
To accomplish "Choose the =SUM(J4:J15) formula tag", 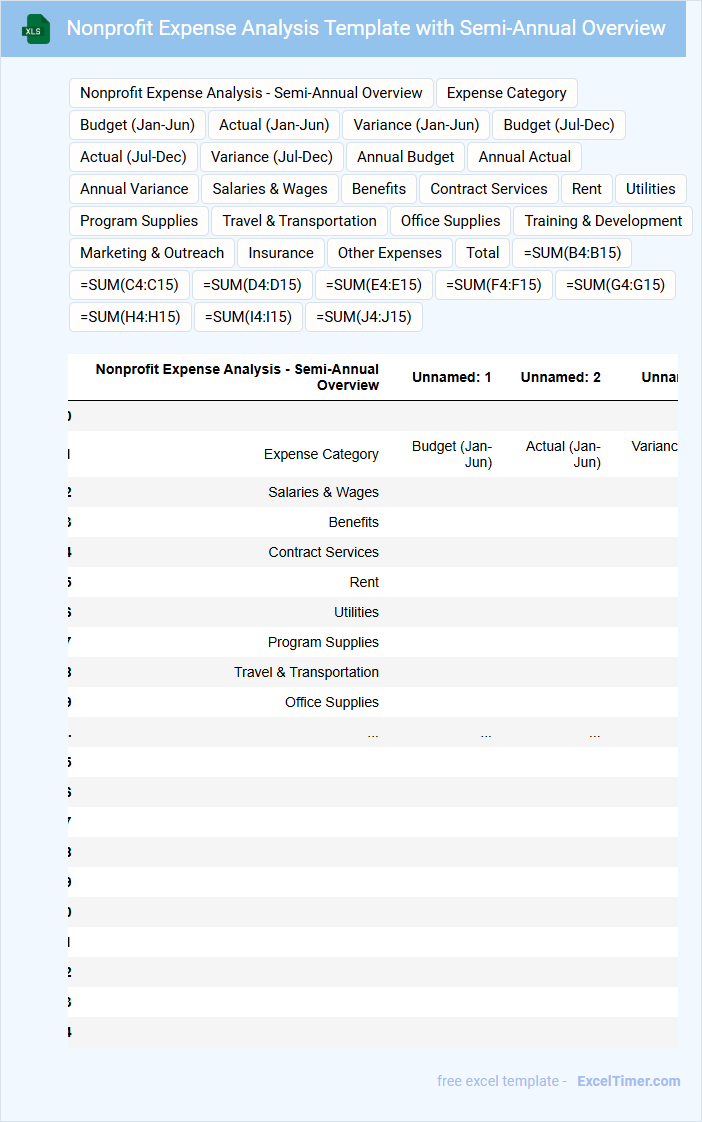I will click(364, 317).
